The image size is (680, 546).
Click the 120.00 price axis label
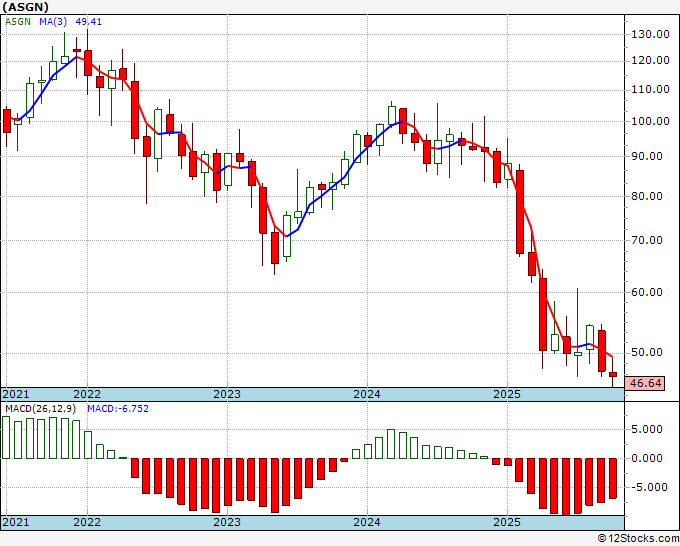coord(650,61)
